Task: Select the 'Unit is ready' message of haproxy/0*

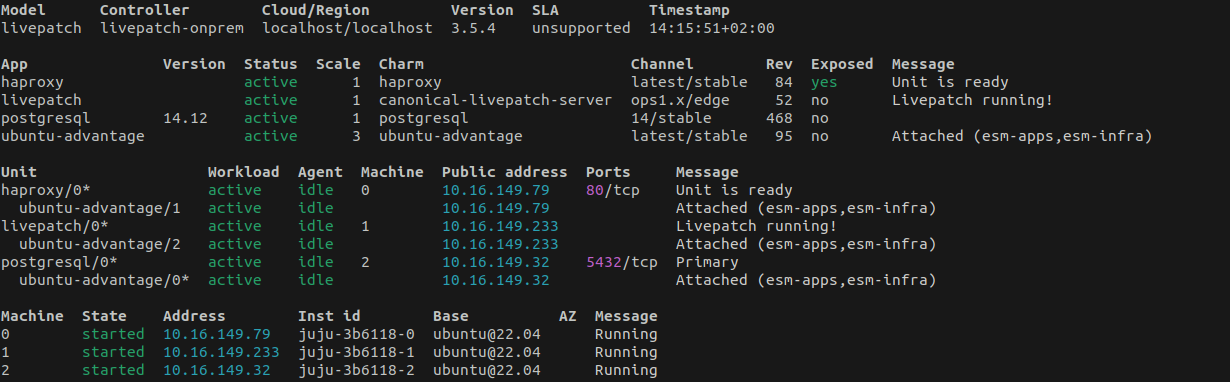Action: click(734, 190)
